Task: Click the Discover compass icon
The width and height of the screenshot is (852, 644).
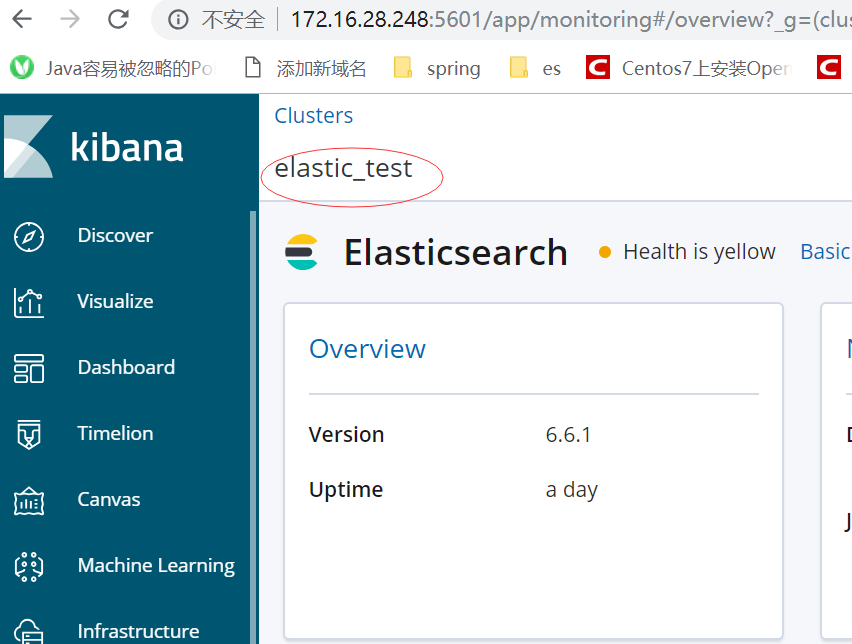Action: pos(29,237)
